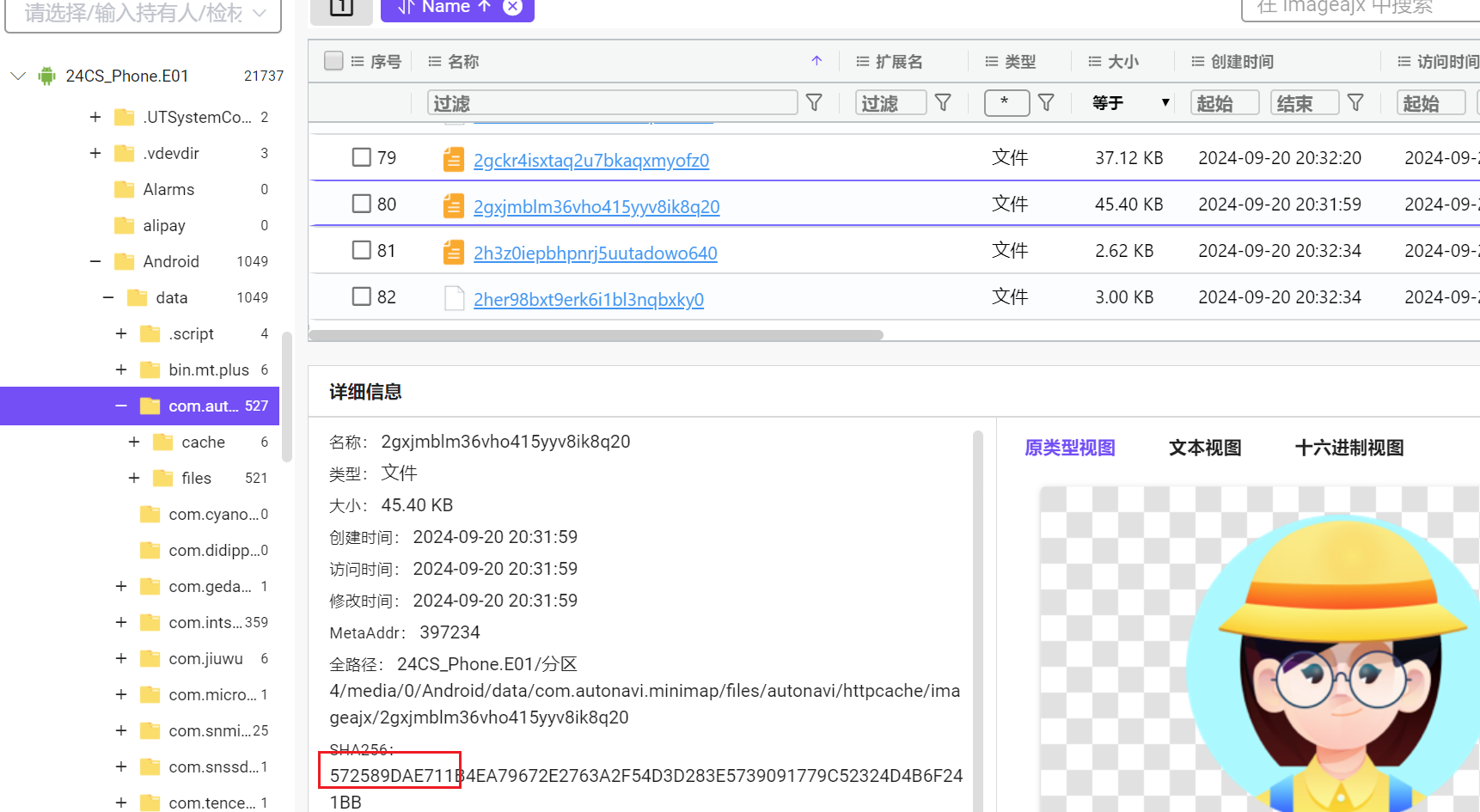This screenshot has height=812, width=1480.
Task: Expand the com.ints folder with 359 items
Action: pos(121,622)
